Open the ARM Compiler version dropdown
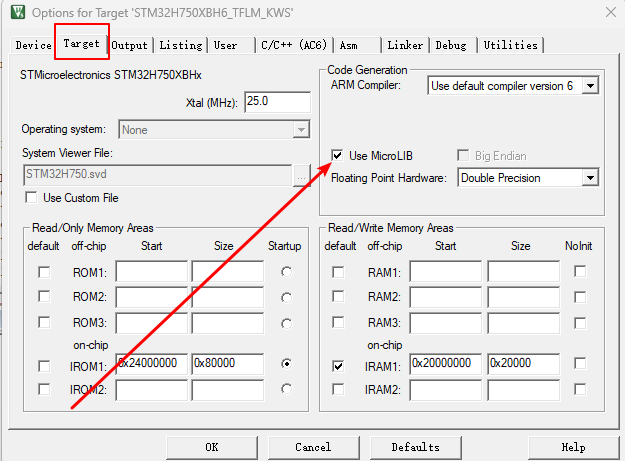Image resolution: width=625 pixels, height=461 pixels. coord(513,86)
